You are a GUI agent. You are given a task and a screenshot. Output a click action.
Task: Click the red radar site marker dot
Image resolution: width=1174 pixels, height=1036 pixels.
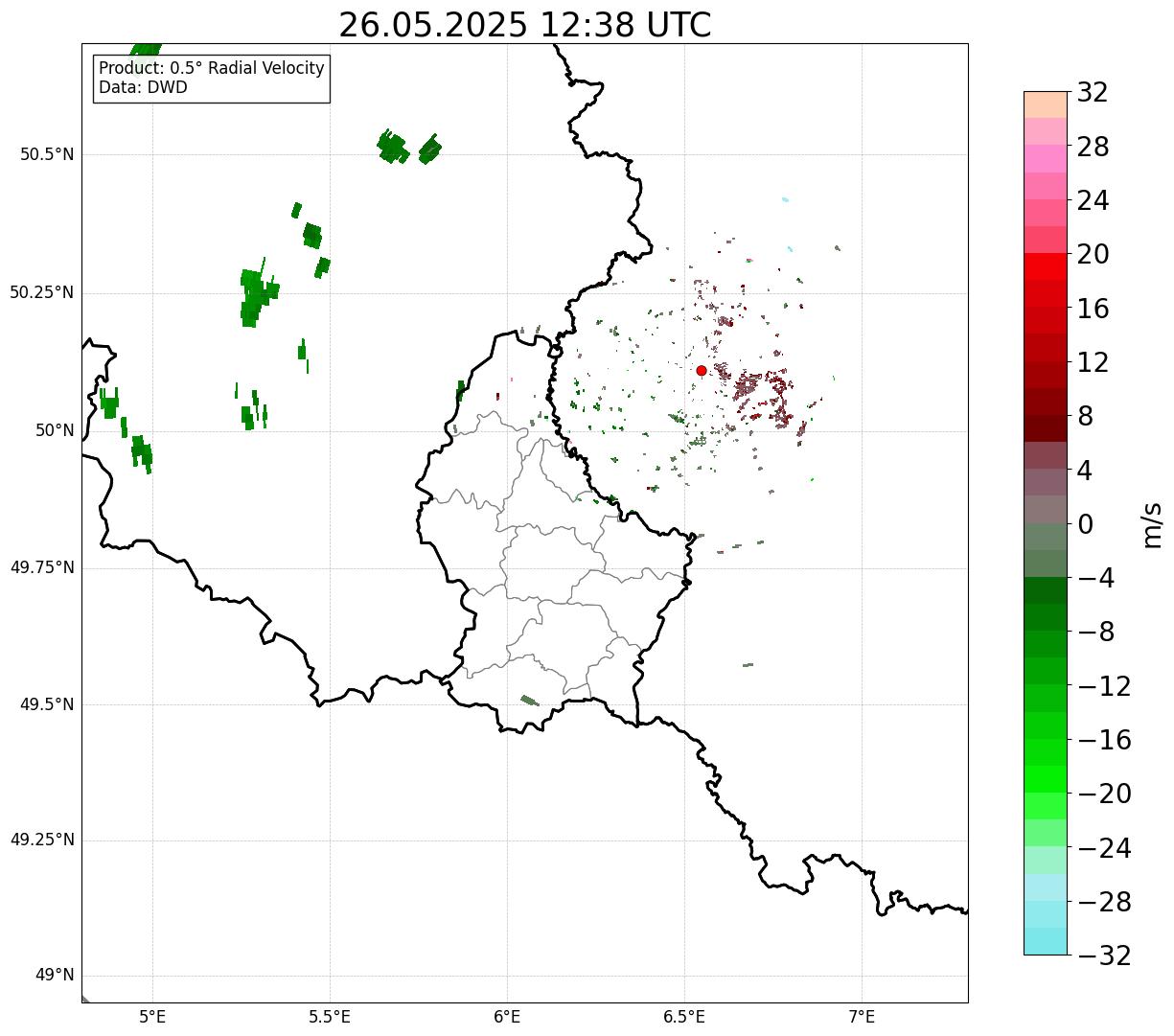702,371
